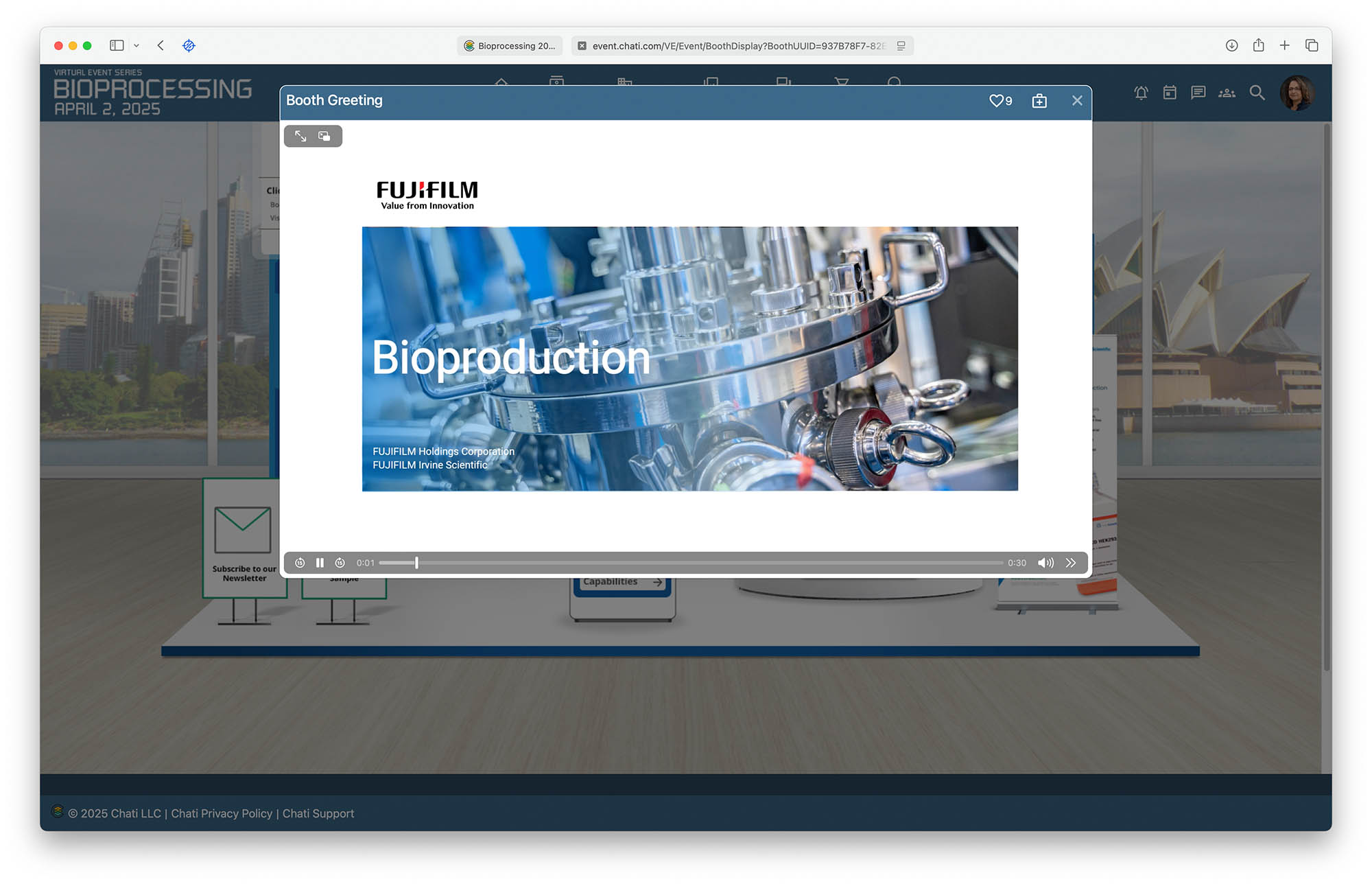This screenshot has height=884, width=1372.
Task: Open the attendees people icon
Action: (x=1227, y=93)
